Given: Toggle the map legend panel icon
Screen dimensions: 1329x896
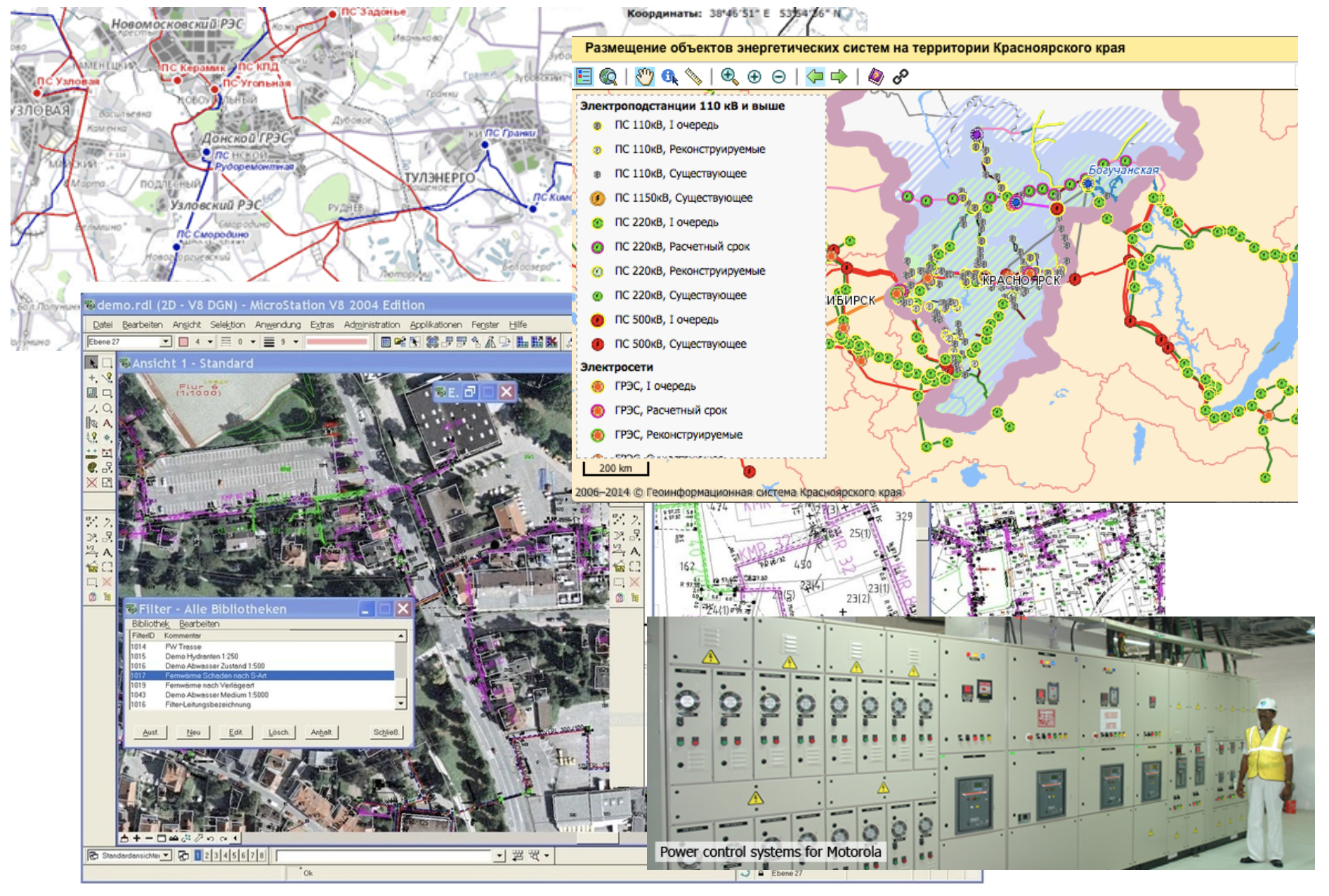Looking at the screenshot, I should pyautogui.click(x=584, y=77).
